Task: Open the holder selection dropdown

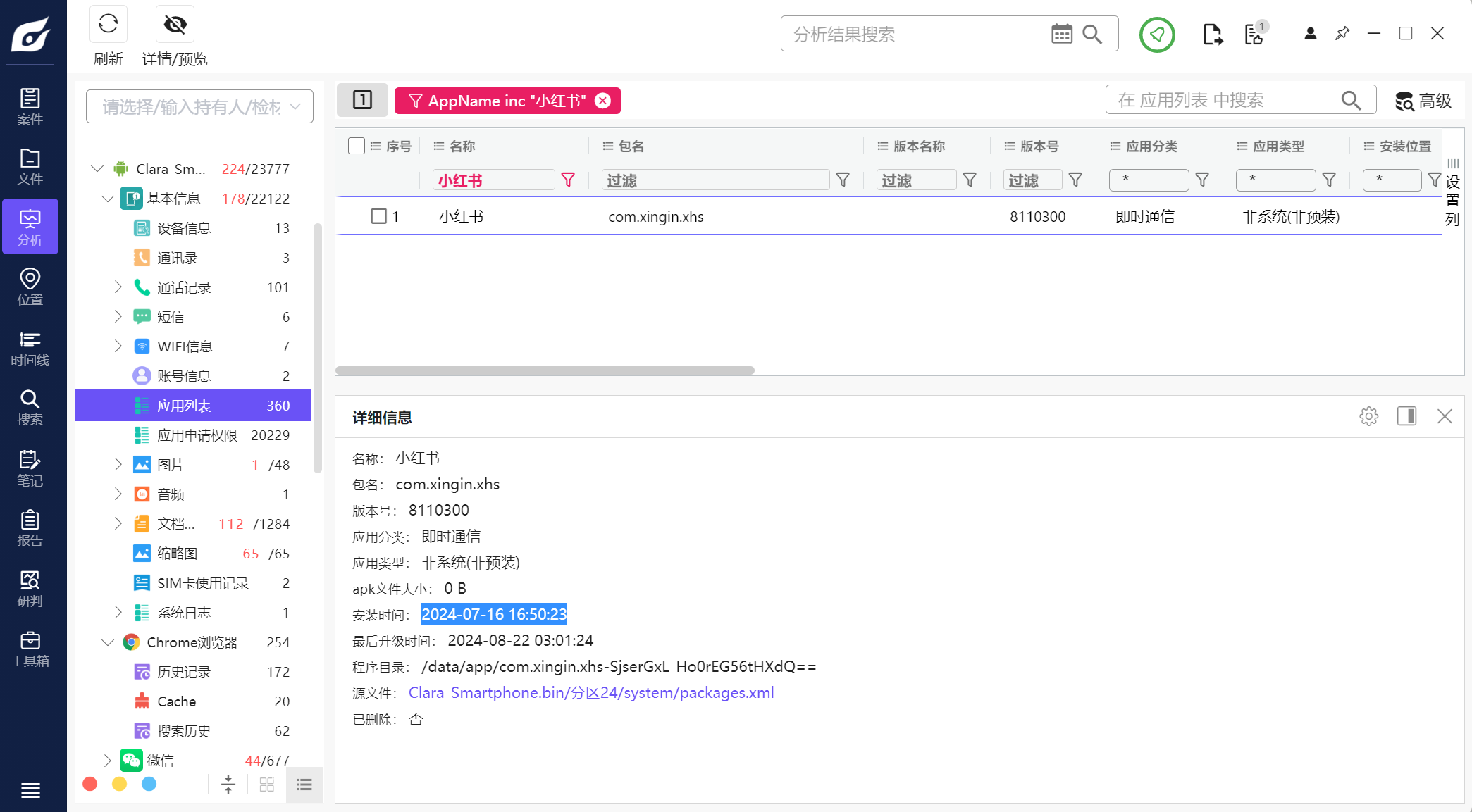Action: click(x=199, y=106)
